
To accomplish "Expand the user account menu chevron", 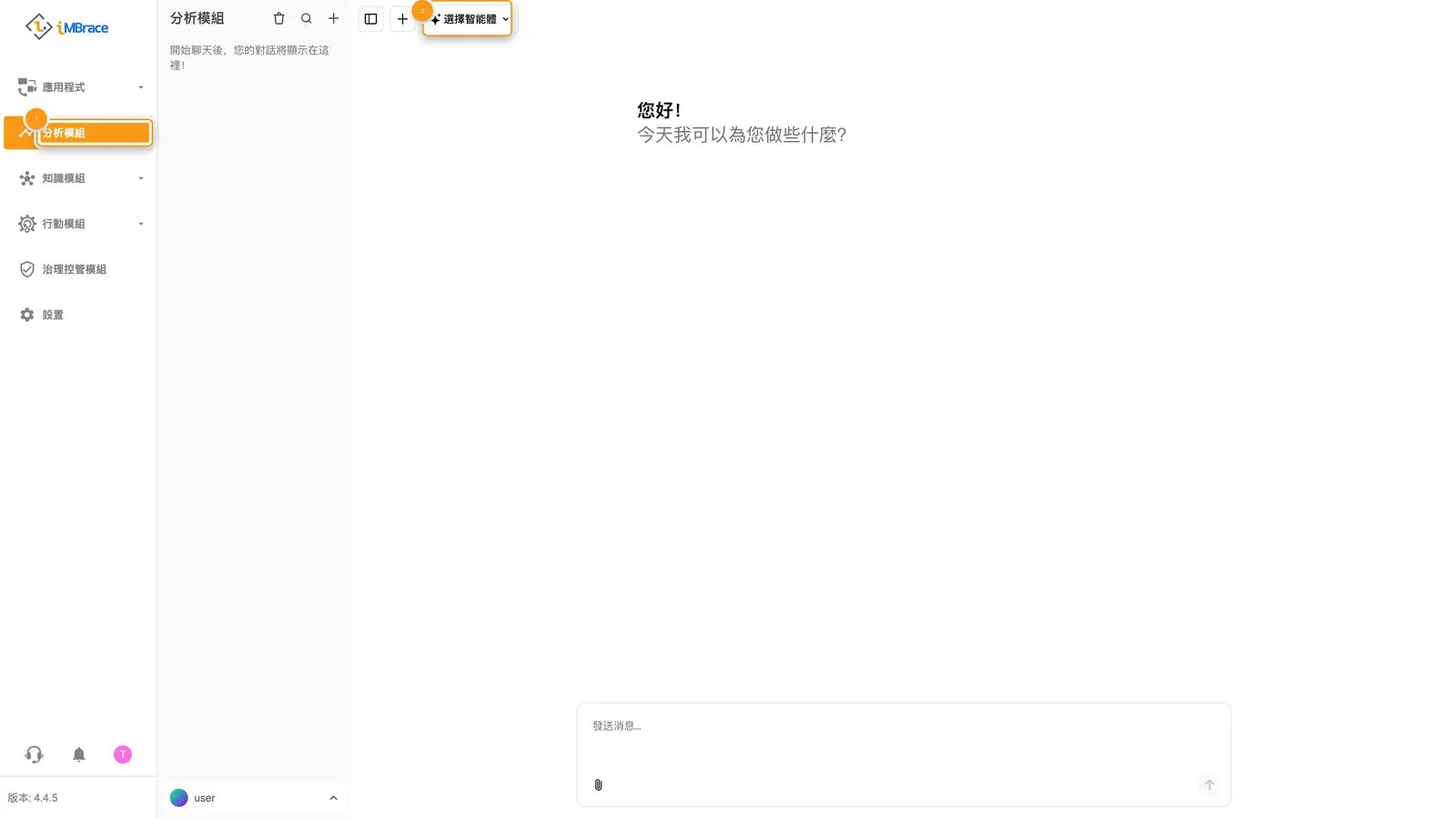I will coord(333,798).
